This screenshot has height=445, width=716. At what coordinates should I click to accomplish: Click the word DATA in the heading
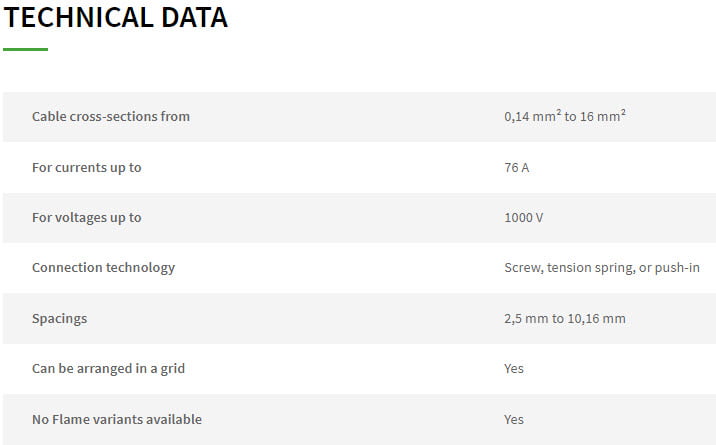(x=195, y=18)
